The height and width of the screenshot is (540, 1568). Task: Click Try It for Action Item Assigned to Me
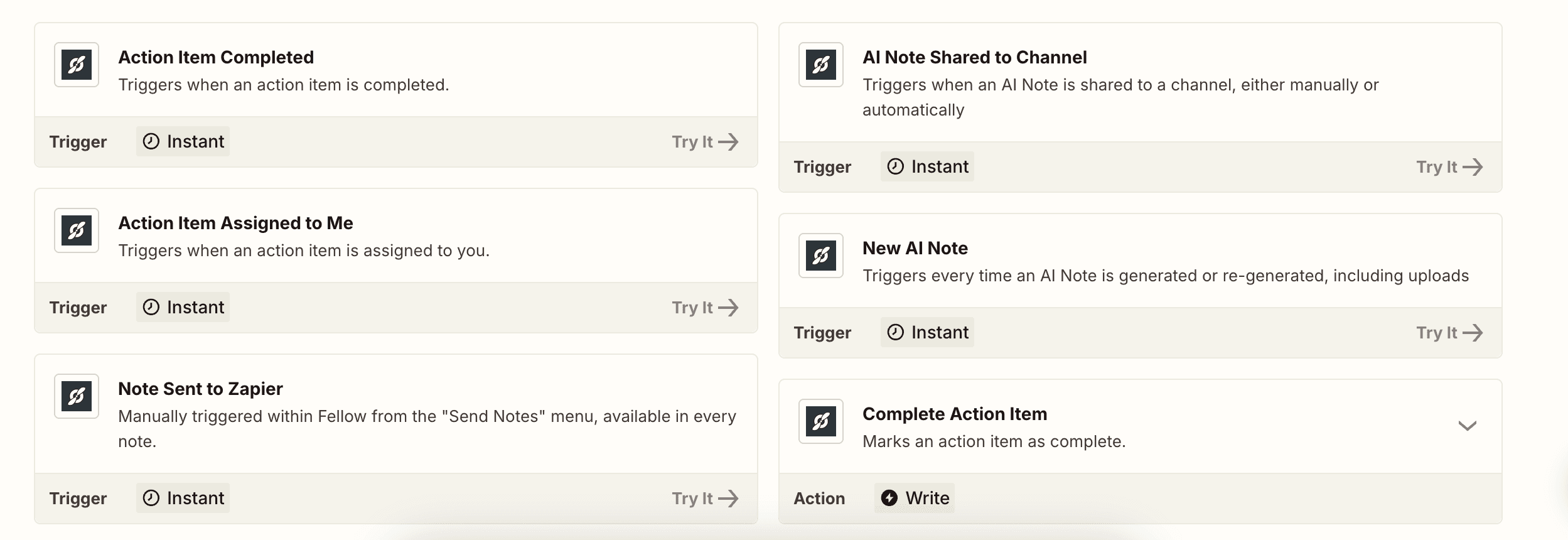pyautogui.click(x=705, y=308)
